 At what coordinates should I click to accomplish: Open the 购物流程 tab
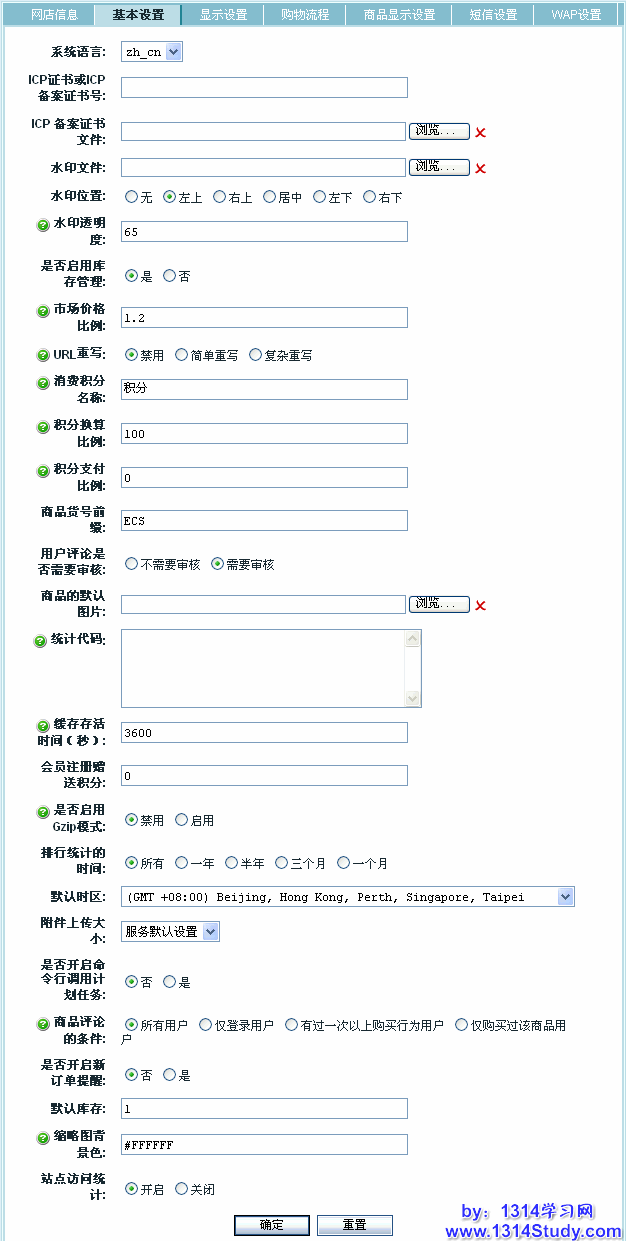[x=305, y=15]
